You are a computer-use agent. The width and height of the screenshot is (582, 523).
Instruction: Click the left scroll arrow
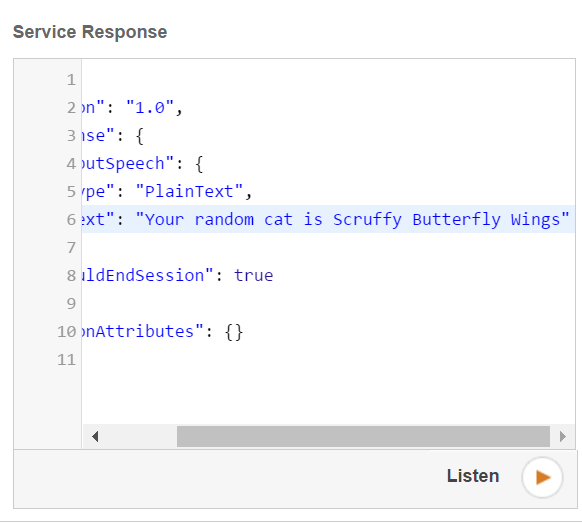95,437
